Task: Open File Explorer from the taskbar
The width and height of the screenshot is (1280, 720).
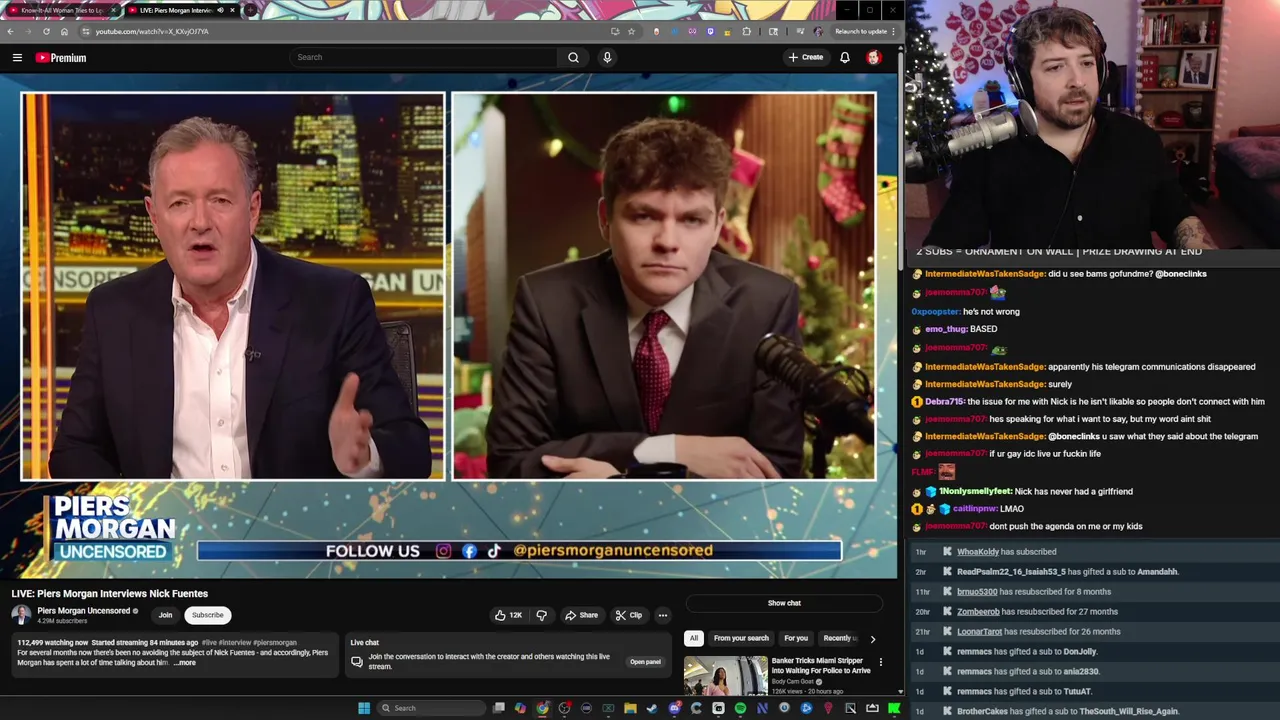Action: [630, 708]
